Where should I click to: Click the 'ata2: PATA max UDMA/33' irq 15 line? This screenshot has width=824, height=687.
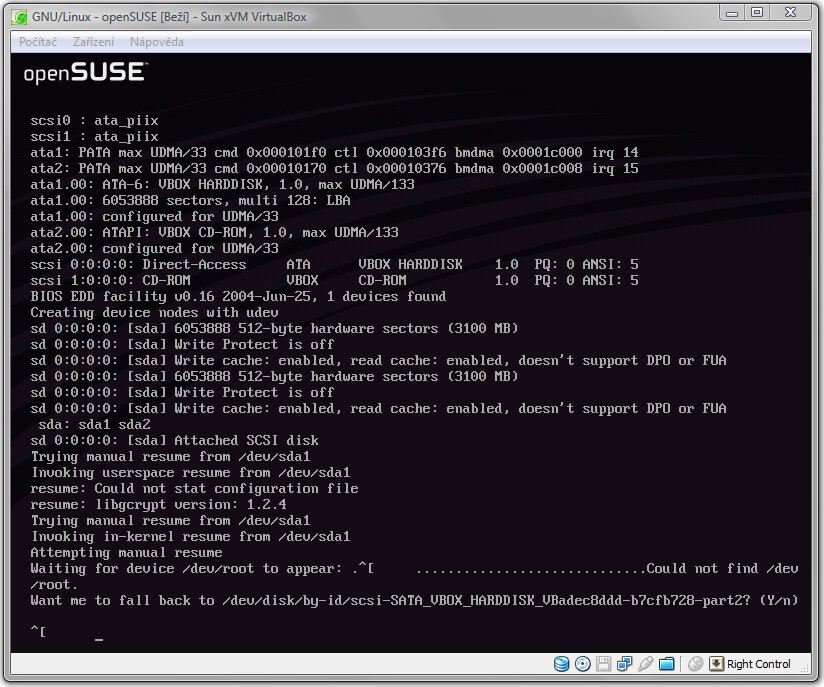click(x=334, y=168)
